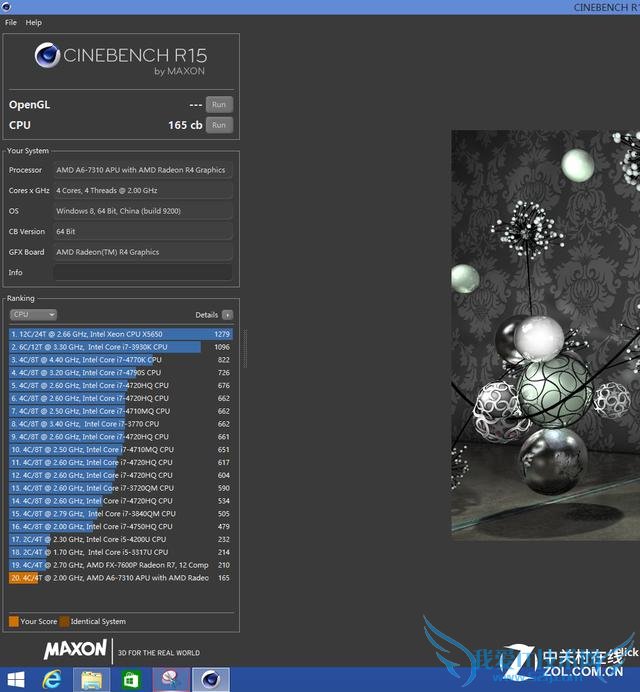This screenshot has height=692, width=640.
Task: Open the File menu
Action: click(11, 22)
